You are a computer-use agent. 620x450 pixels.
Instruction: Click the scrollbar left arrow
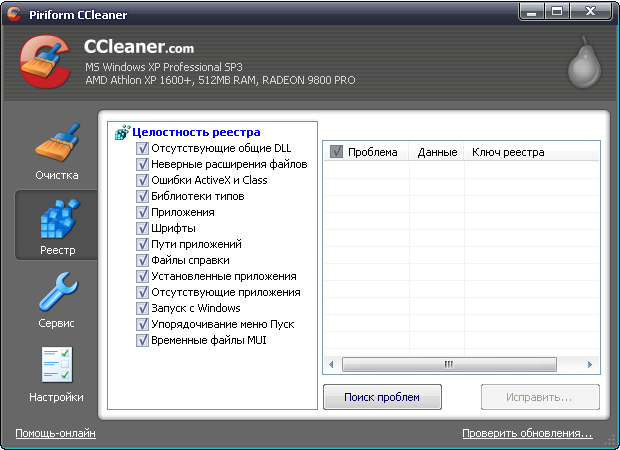pyautogui.click(x=331, y=364)
